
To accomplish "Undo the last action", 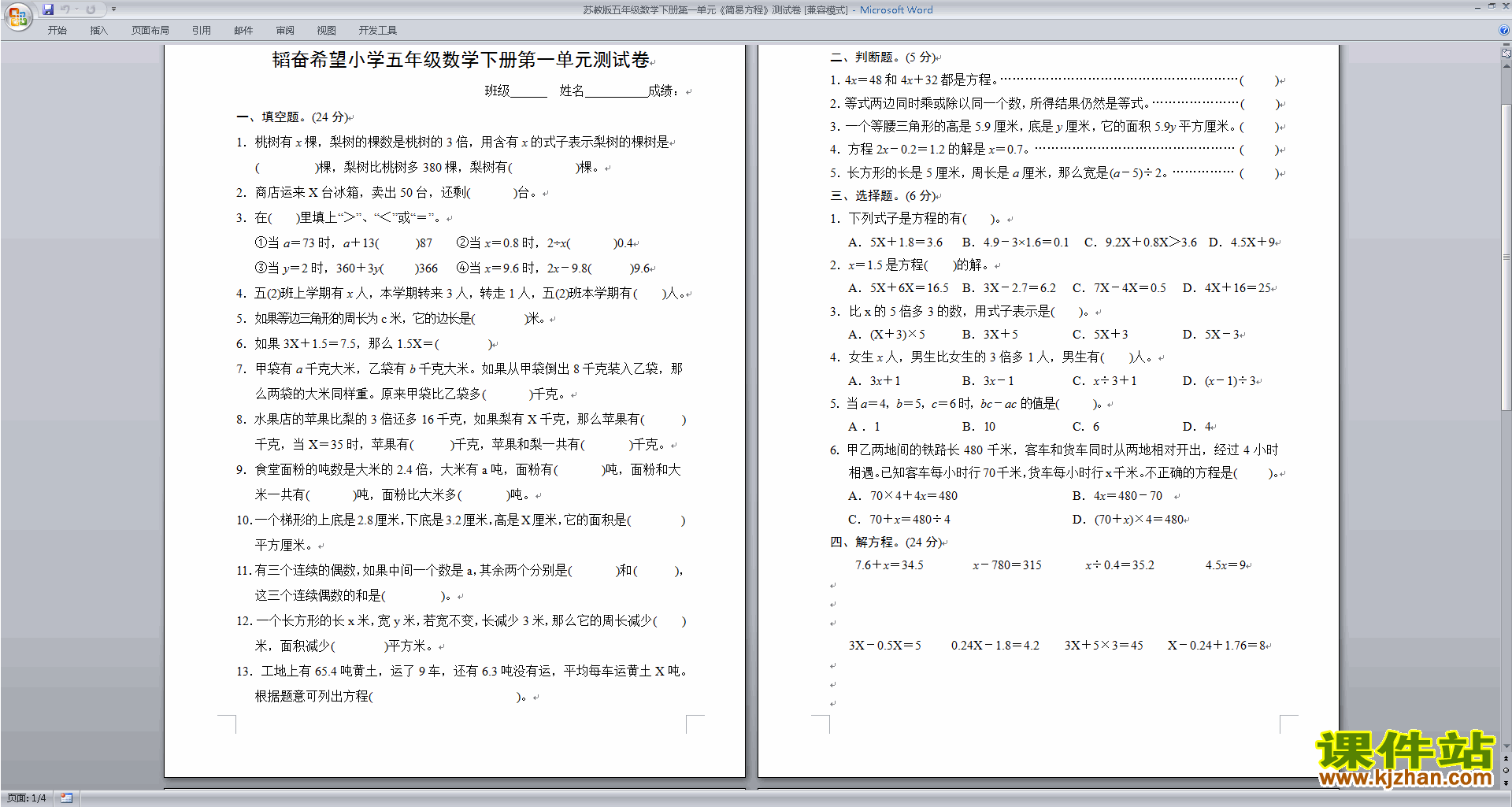I will click(65, 9).
